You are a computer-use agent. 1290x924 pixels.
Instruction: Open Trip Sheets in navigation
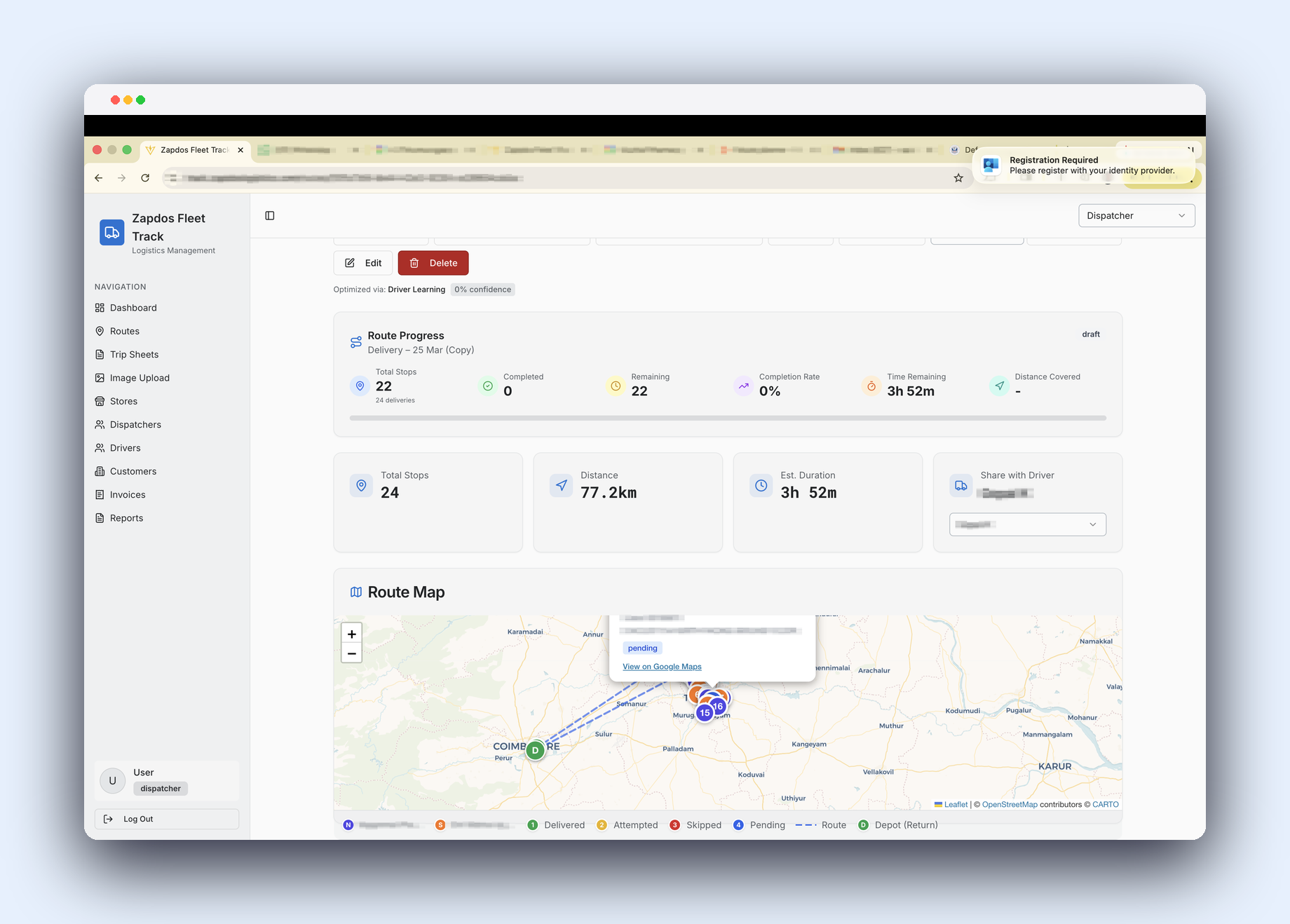point(134,355)
